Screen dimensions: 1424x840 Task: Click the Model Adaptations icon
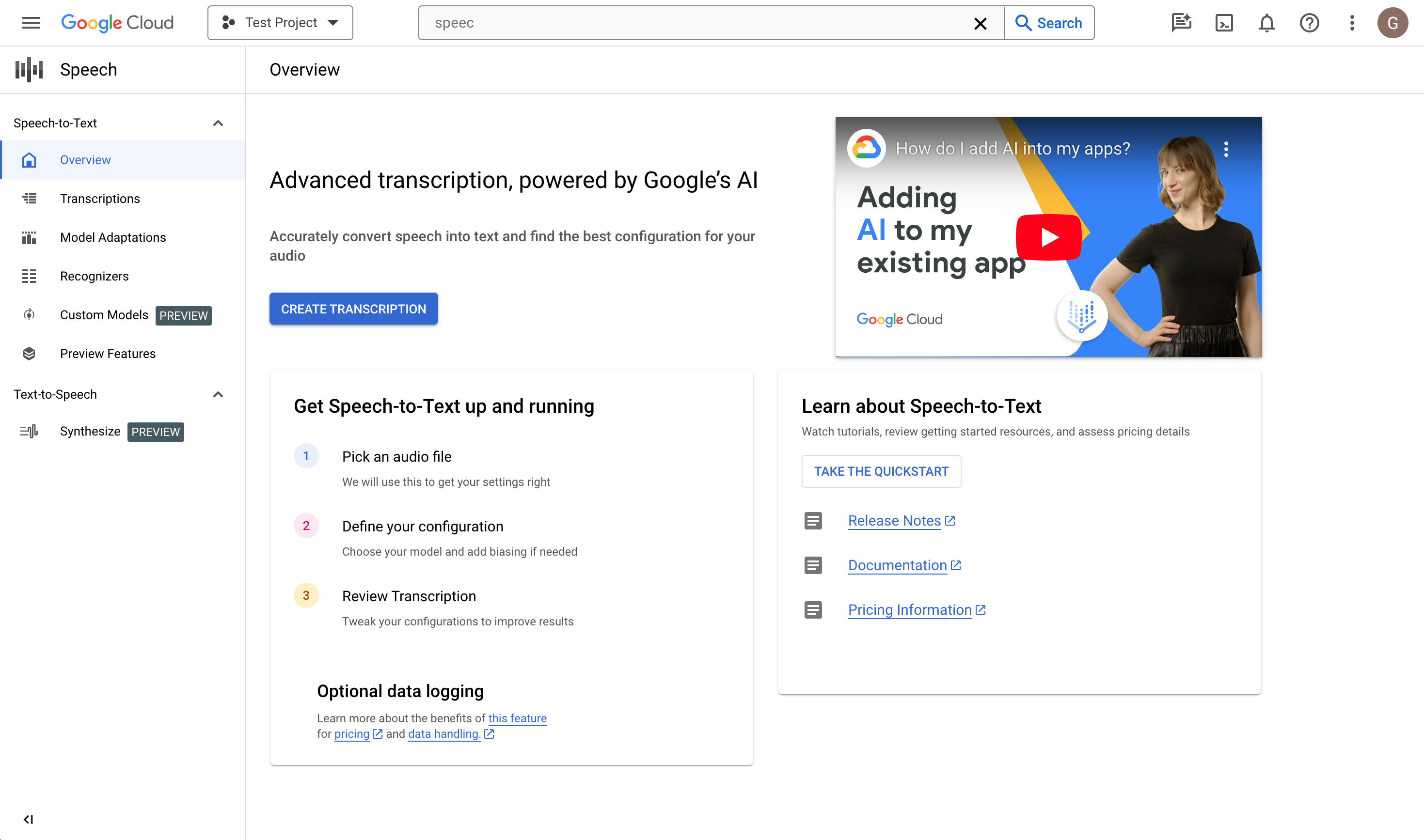[x=28, y=237]
